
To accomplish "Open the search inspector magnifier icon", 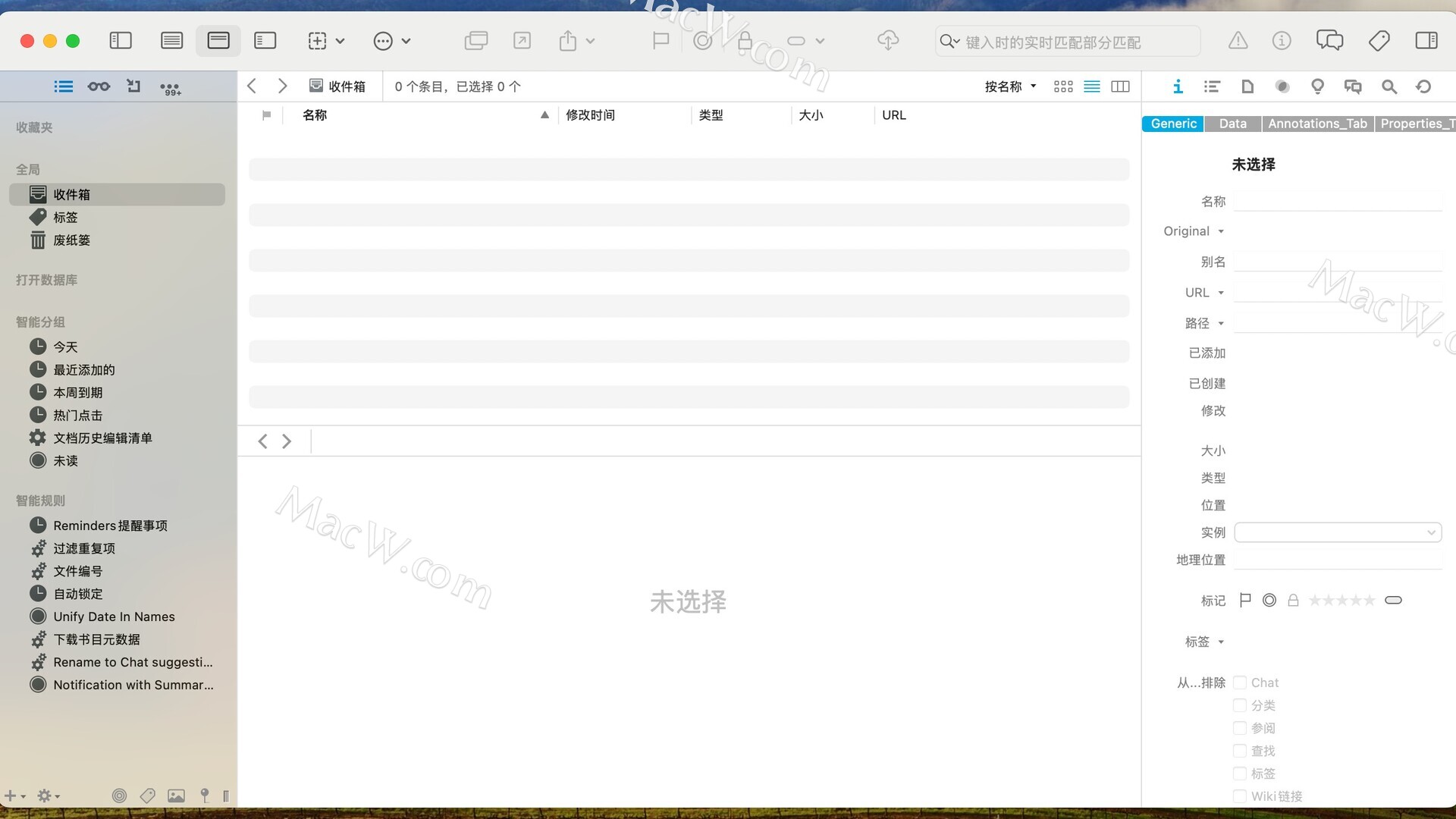I will (1389, 86).
